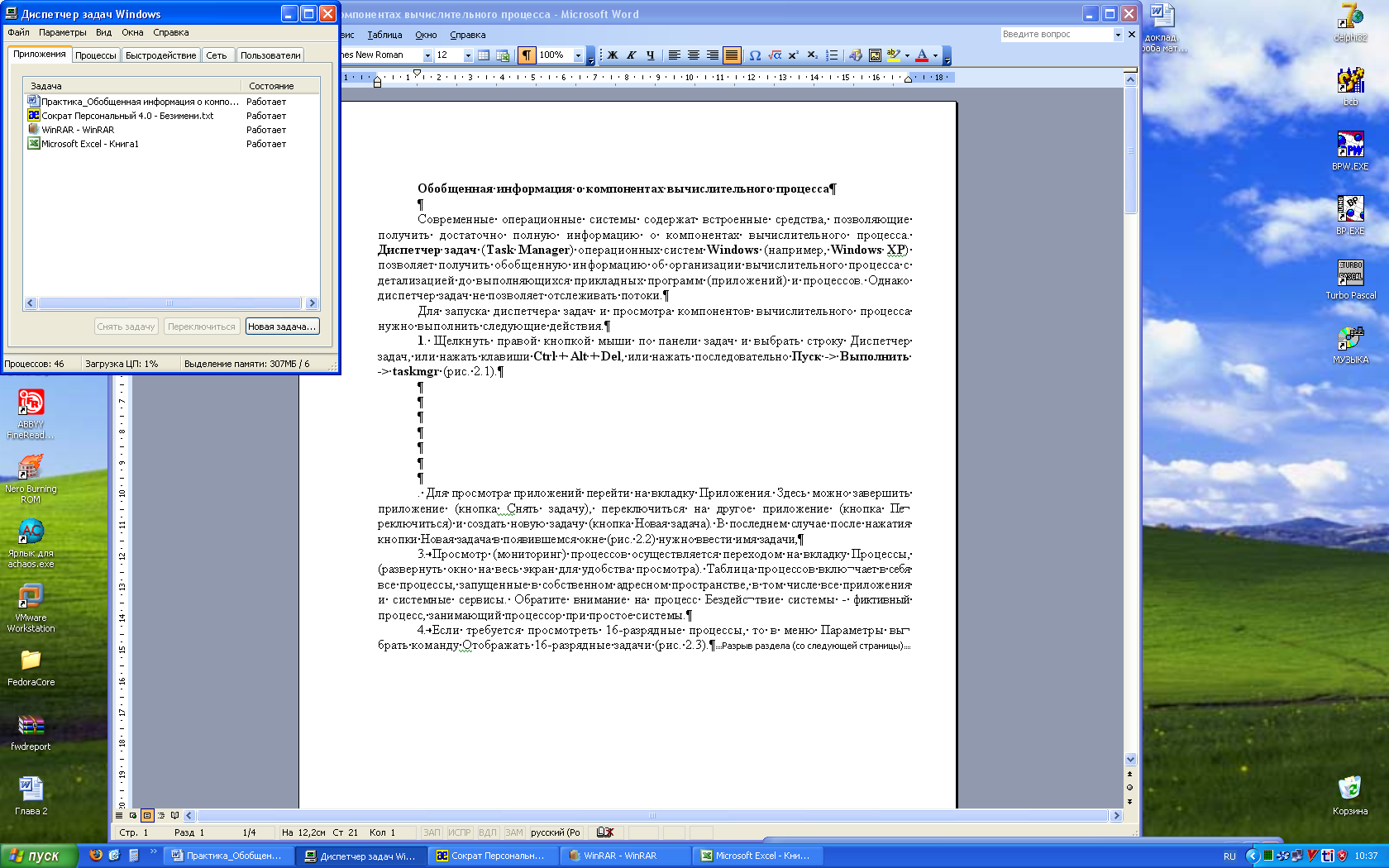Click the symbol (Omega) icon in Word

pos(755,55)
